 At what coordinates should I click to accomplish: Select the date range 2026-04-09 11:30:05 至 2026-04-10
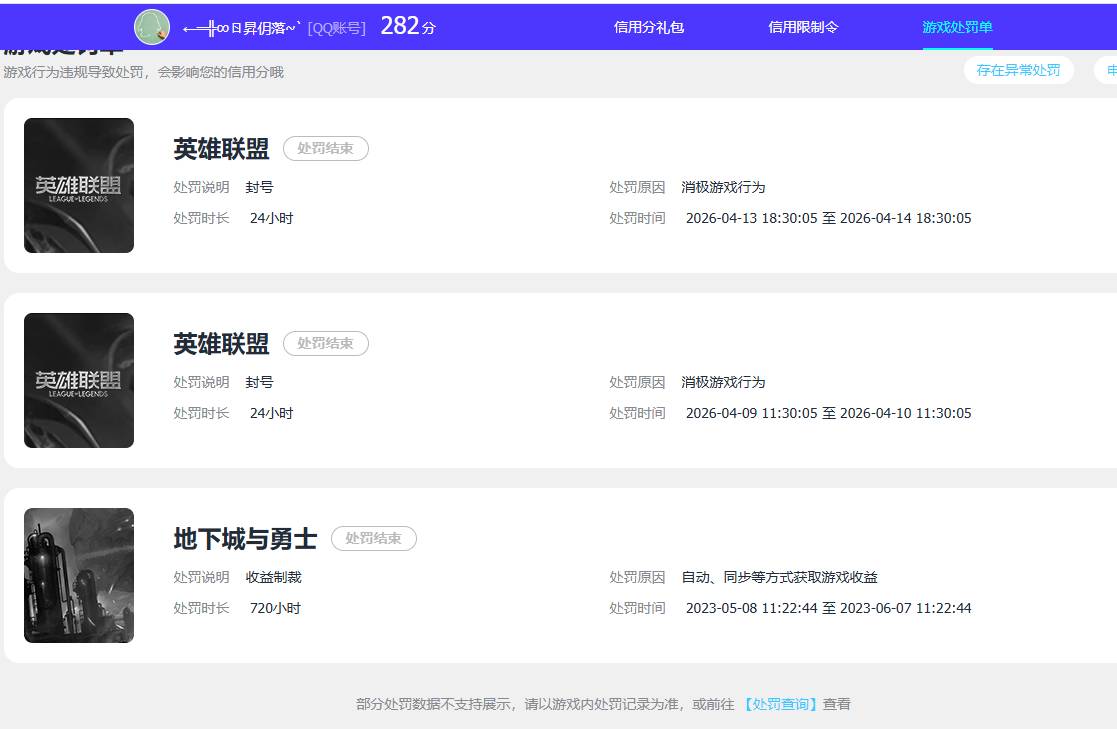pos(828,413)
